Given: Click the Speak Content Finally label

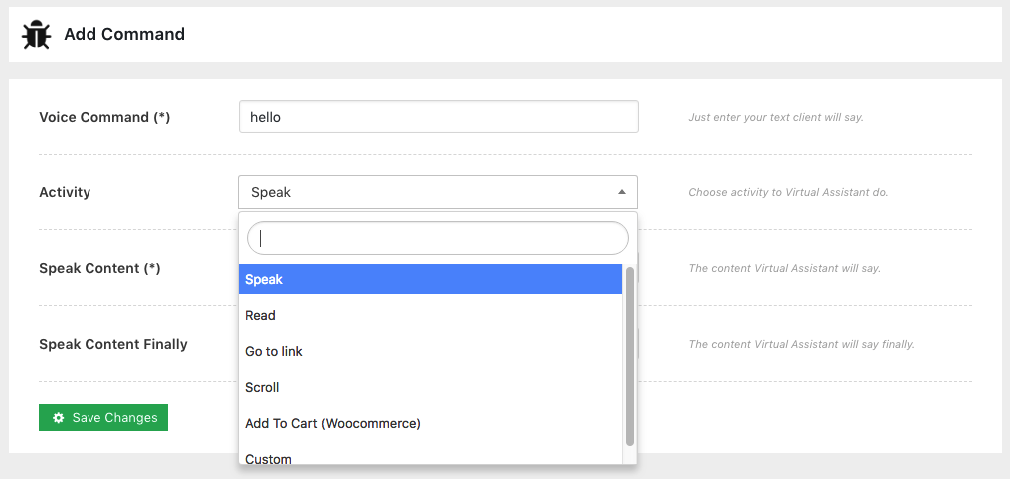Looking at the screenshot, I should click(113, 345).
